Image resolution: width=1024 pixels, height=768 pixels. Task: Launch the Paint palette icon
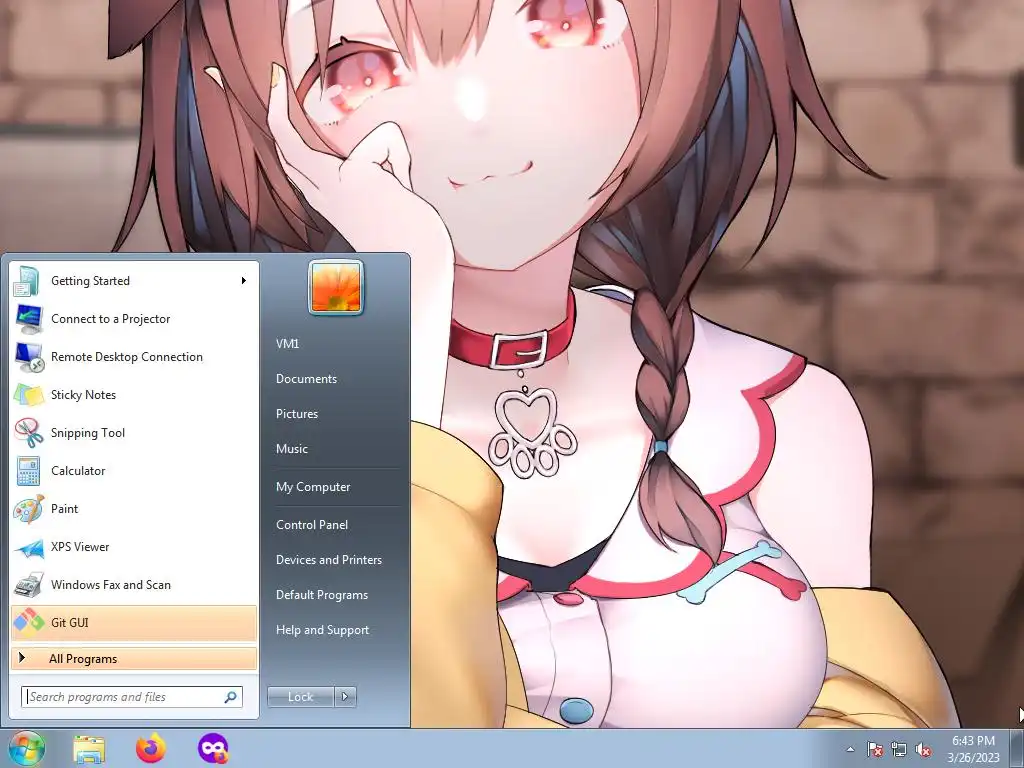(28, 509)
